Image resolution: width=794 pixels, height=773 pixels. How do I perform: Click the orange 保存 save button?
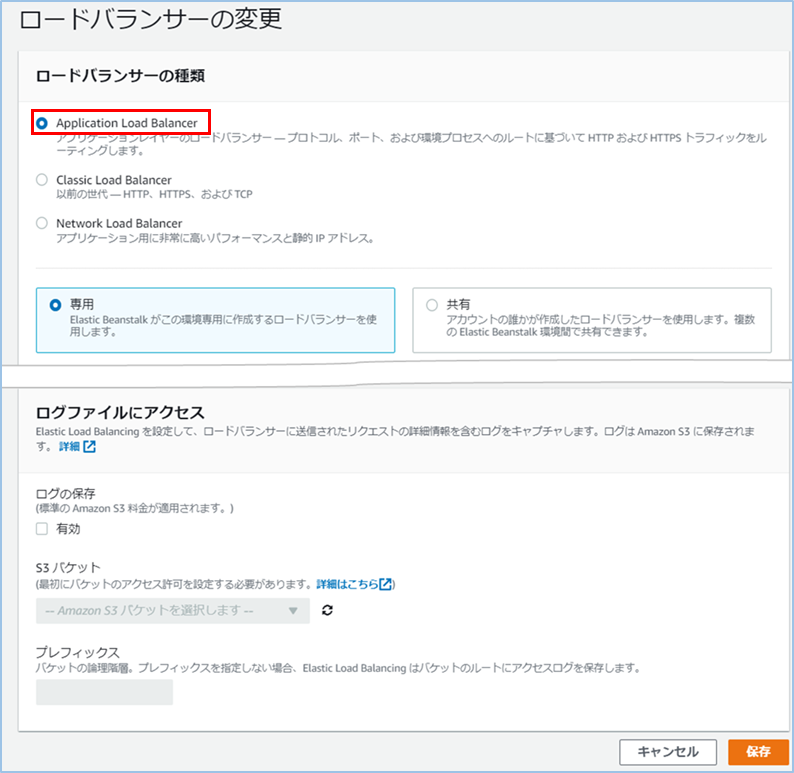click(758, 751)
